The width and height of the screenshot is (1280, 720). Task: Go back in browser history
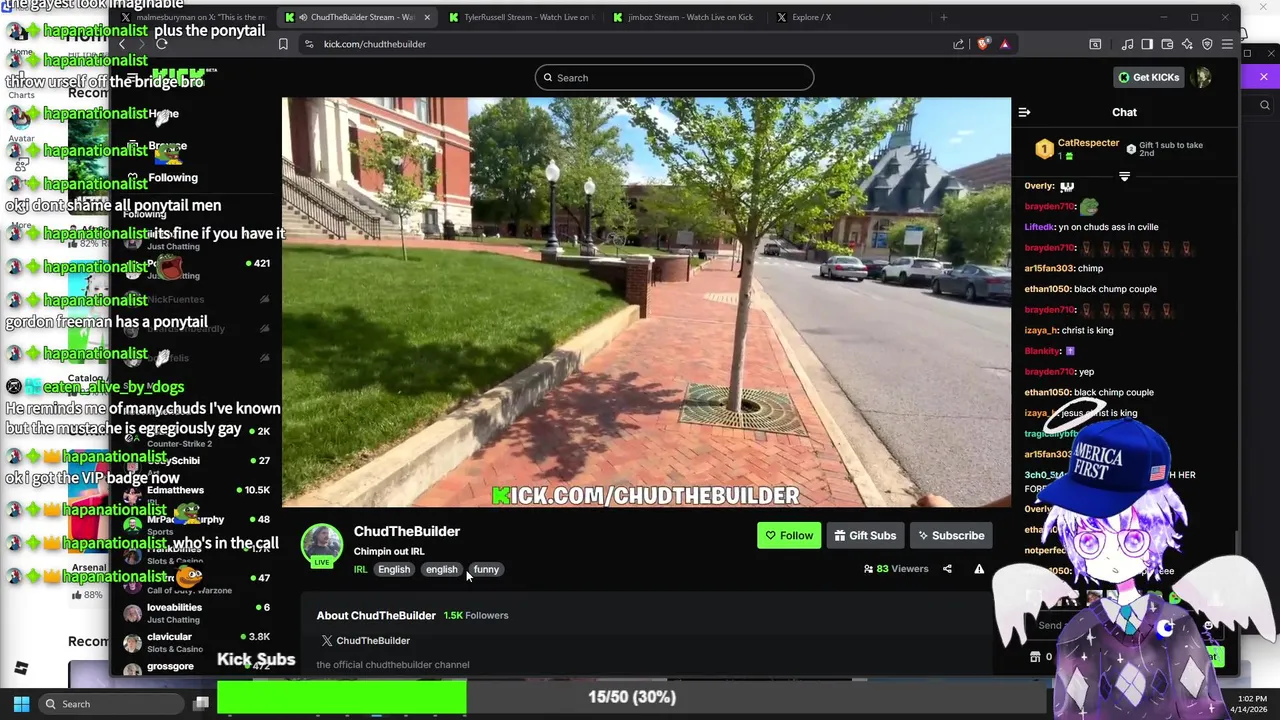click(x=122, y=44)
